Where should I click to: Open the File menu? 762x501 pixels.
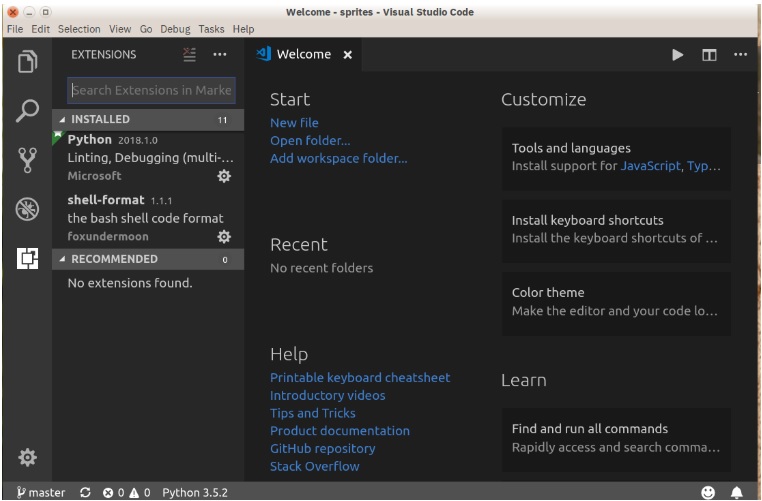pyautogui.click(x=15, y=29)
